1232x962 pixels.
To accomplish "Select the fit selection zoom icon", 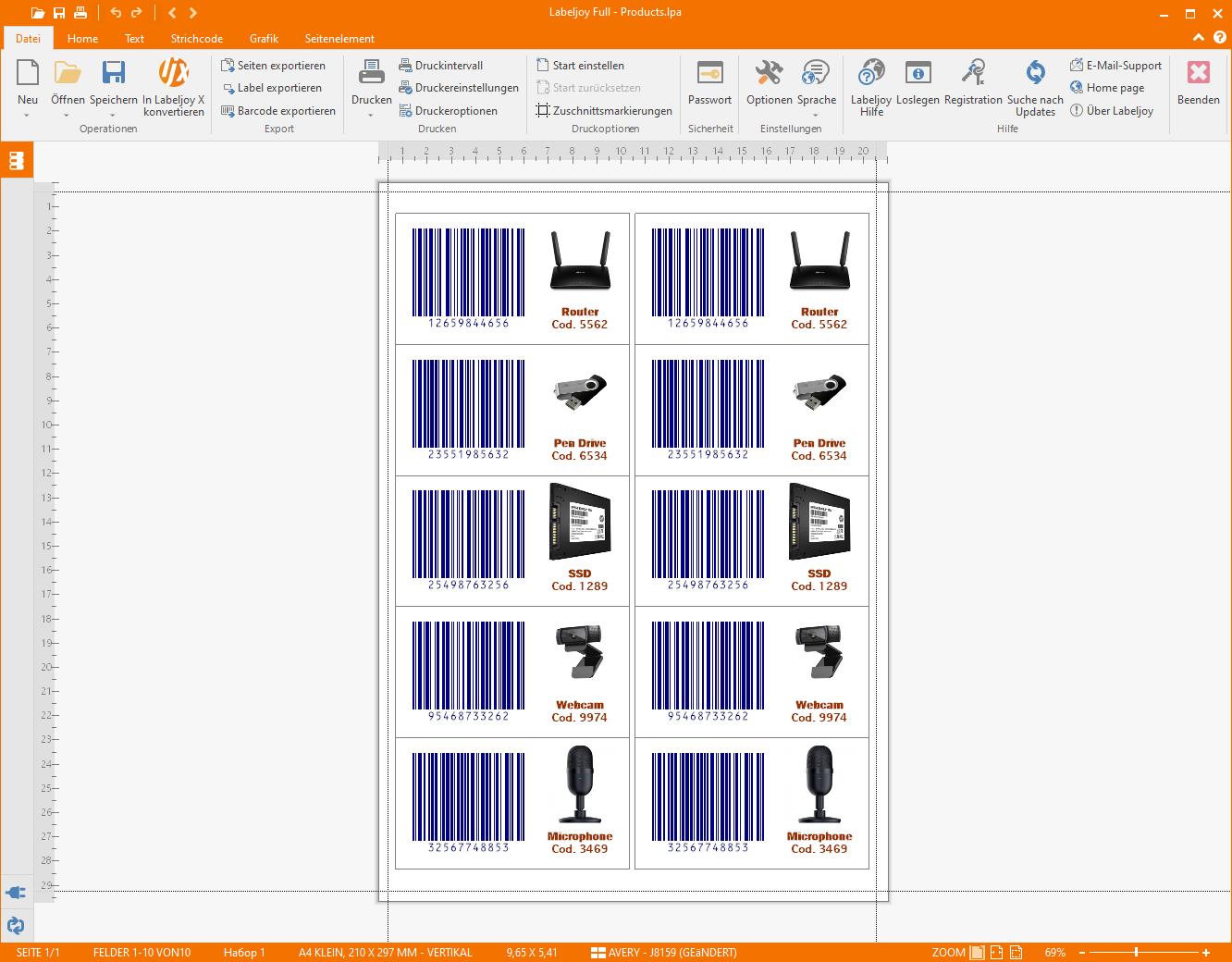I will 1016,952.
